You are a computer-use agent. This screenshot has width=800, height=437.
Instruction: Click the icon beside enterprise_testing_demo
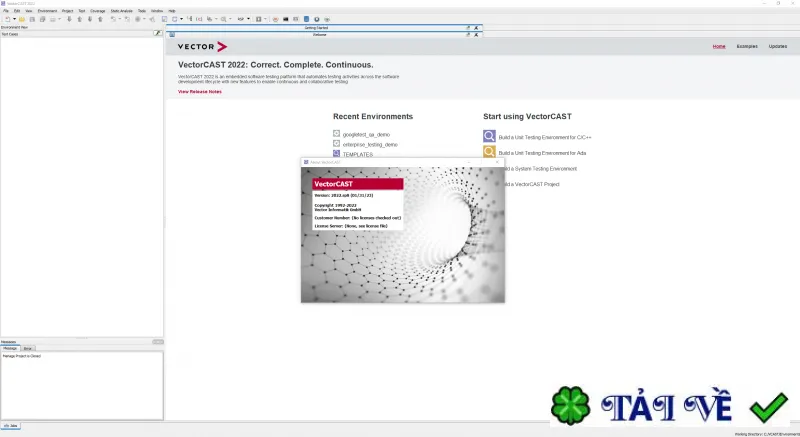[336, 144]
